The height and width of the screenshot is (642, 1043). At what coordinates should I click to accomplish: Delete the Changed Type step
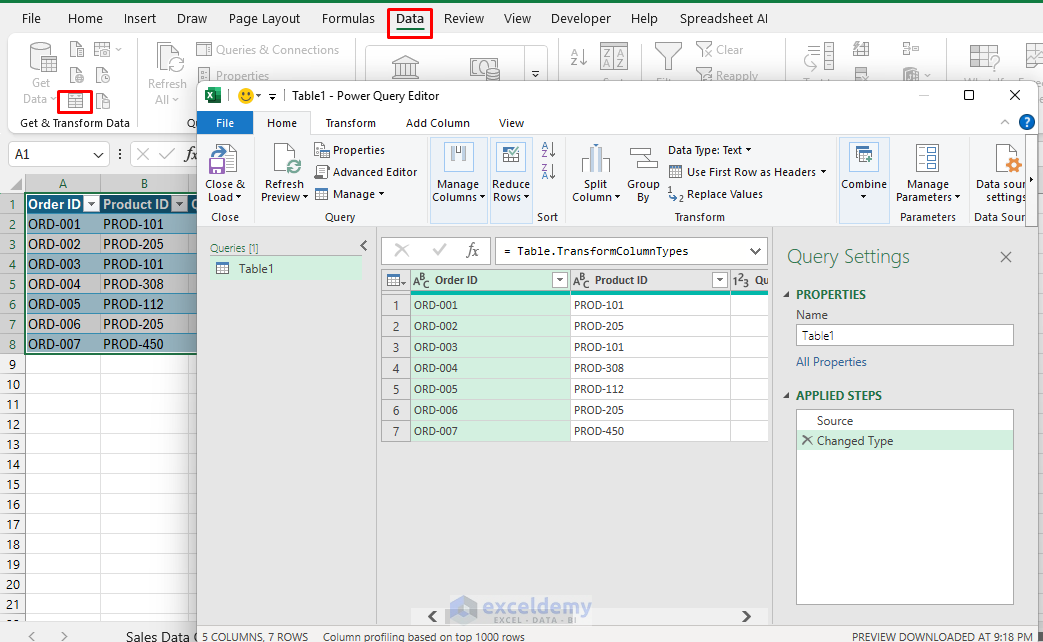click(x=807, y=440)
